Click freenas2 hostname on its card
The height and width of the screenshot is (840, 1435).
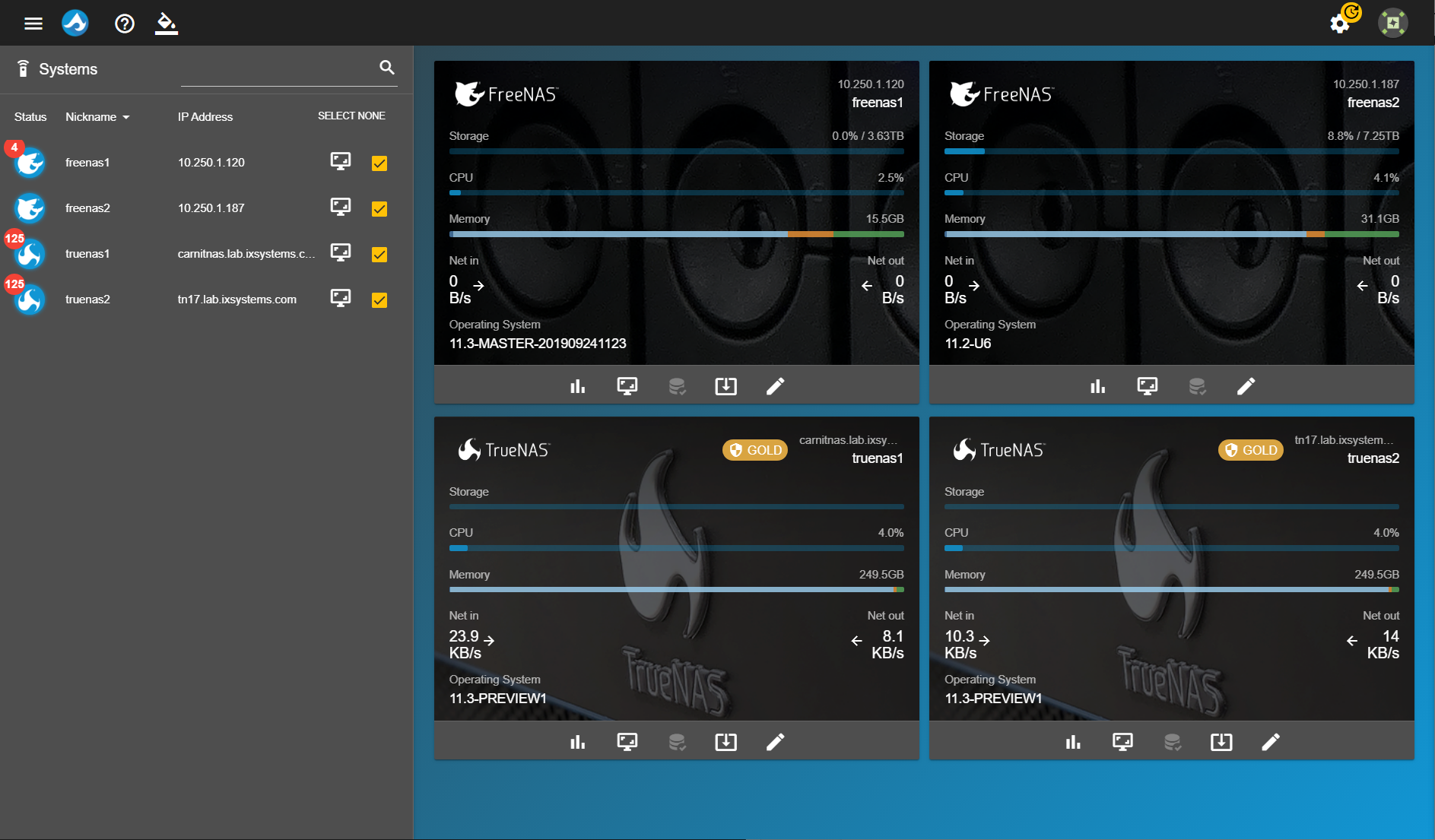tap(1373, 103)
